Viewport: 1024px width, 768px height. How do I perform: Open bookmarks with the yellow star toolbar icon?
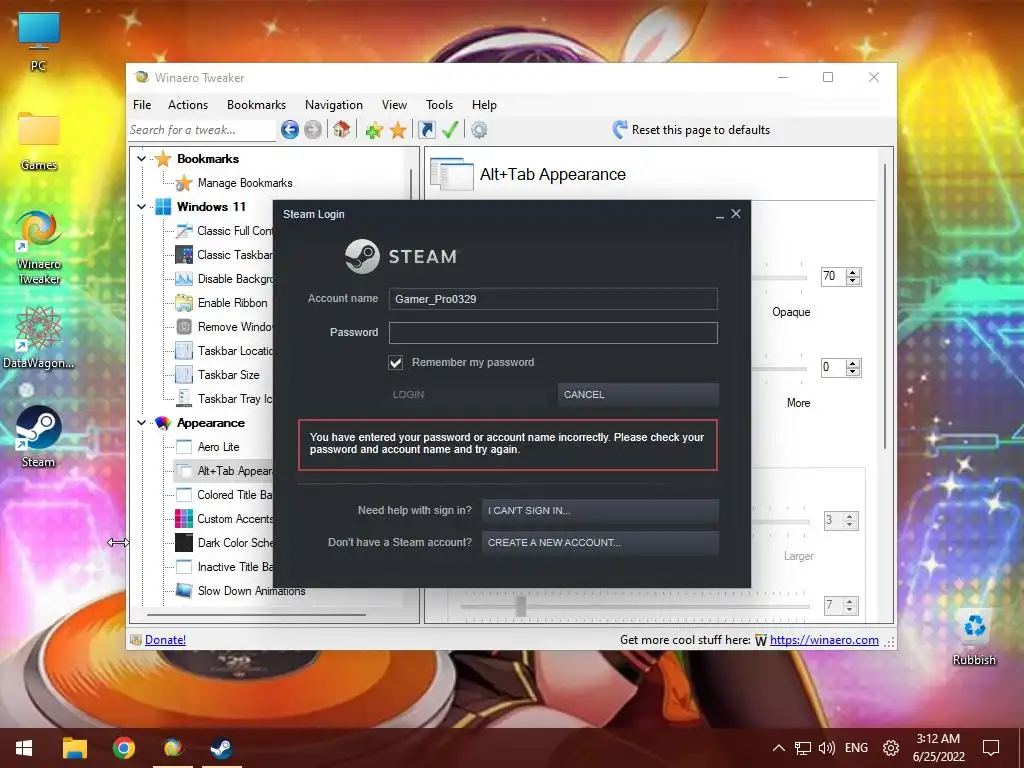398,130
